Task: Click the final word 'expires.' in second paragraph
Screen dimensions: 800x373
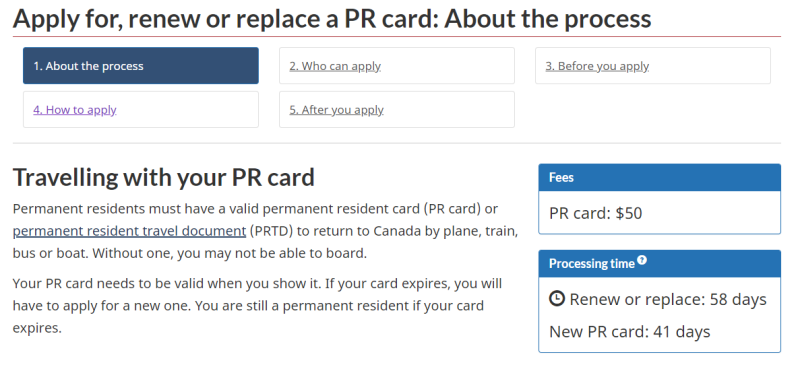Action: pos(37,328)
